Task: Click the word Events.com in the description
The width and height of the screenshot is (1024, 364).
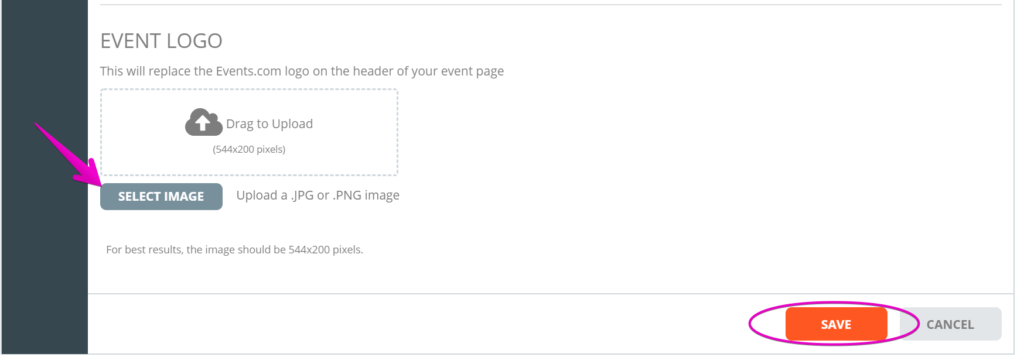Action: click(244, 71)
